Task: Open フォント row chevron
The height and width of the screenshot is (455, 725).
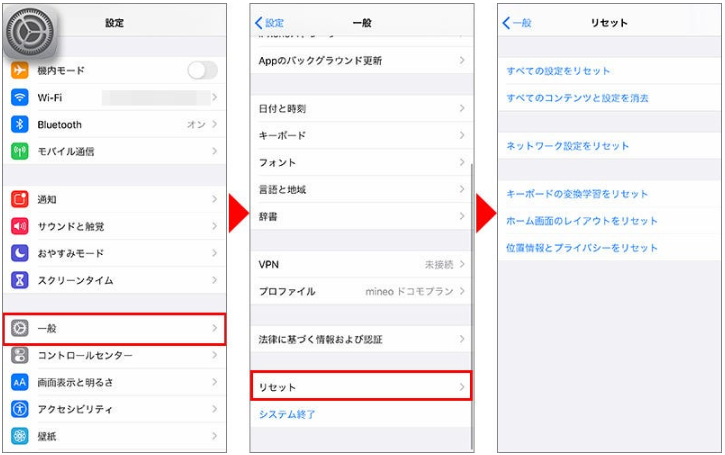Action: pos(461,162)
